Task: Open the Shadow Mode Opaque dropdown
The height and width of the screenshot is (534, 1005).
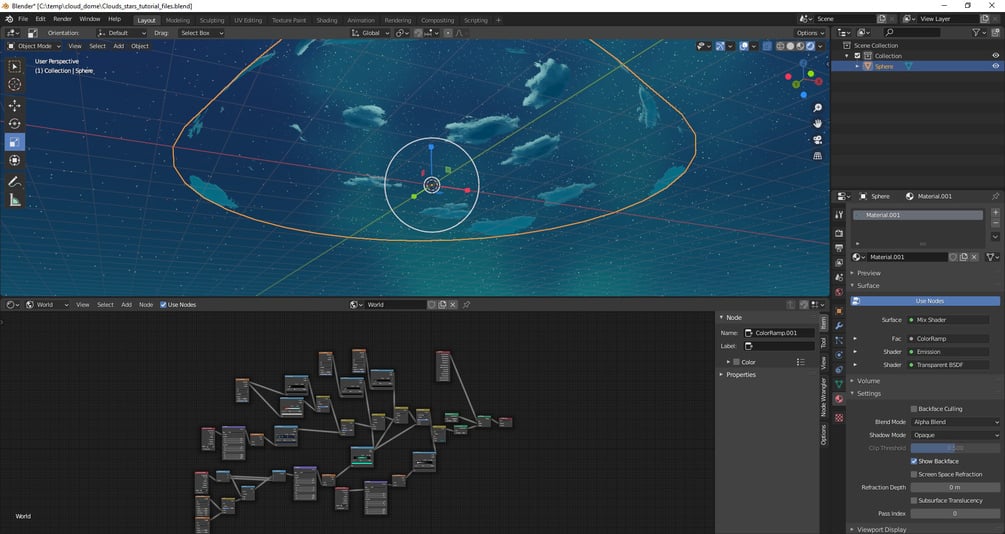Action: [955, 435]
